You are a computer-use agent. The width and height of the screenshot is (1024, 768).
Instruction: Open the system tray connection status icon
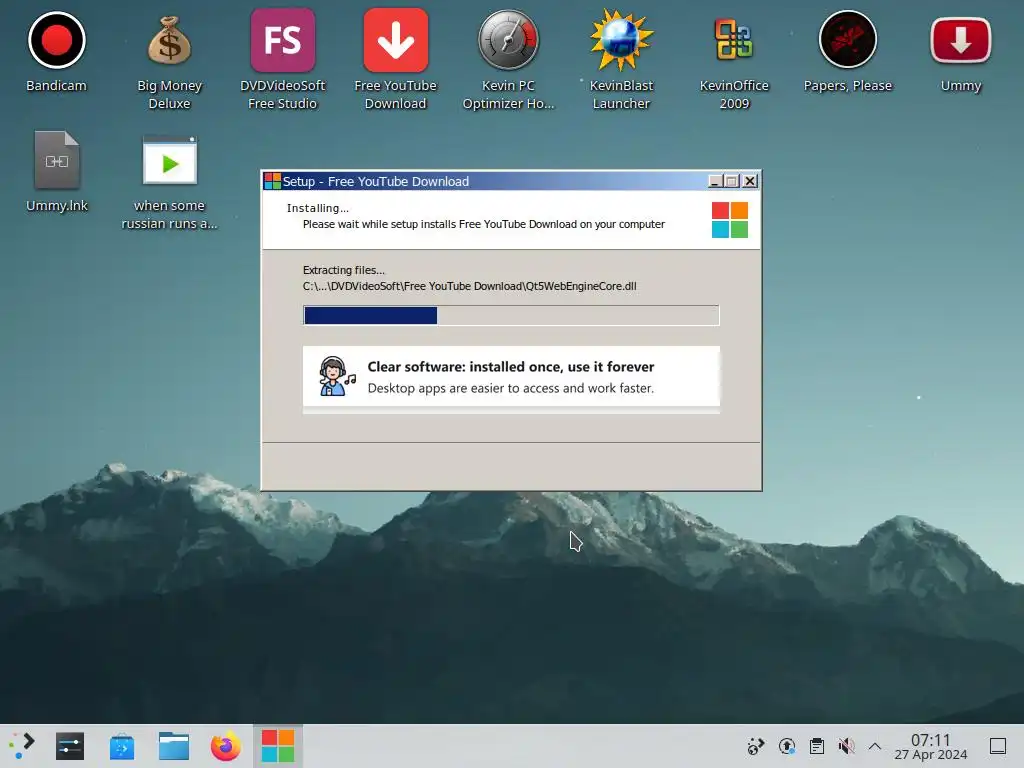756,746
